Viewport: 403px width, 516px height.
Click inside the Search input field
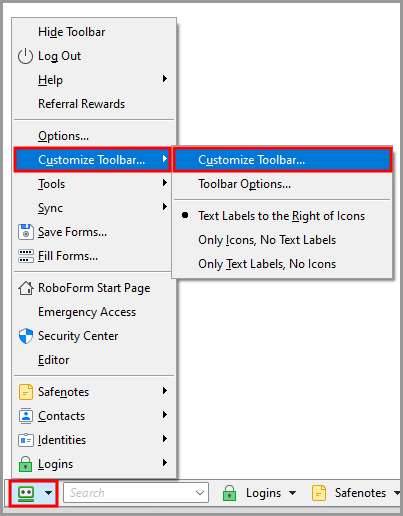click(x=129, y=493)
